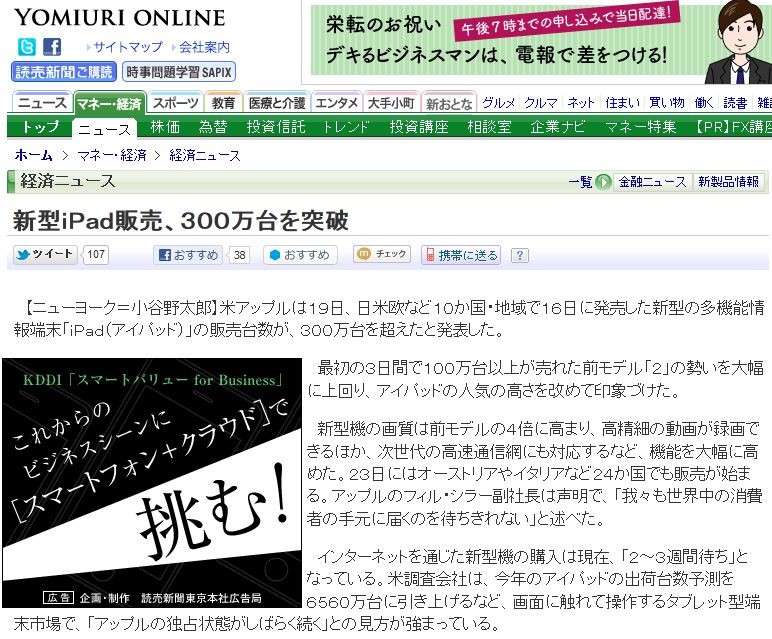Viewport: 772px width, 639px height.
Task: Open the 教育 tab
Action: tap(224, 103)
